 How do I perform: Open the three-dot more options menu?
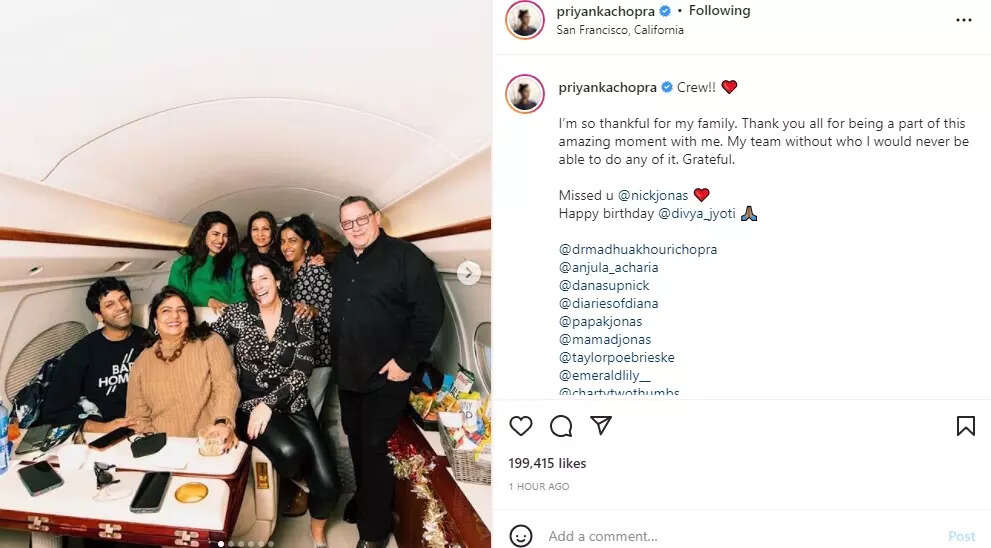[964, 20]
